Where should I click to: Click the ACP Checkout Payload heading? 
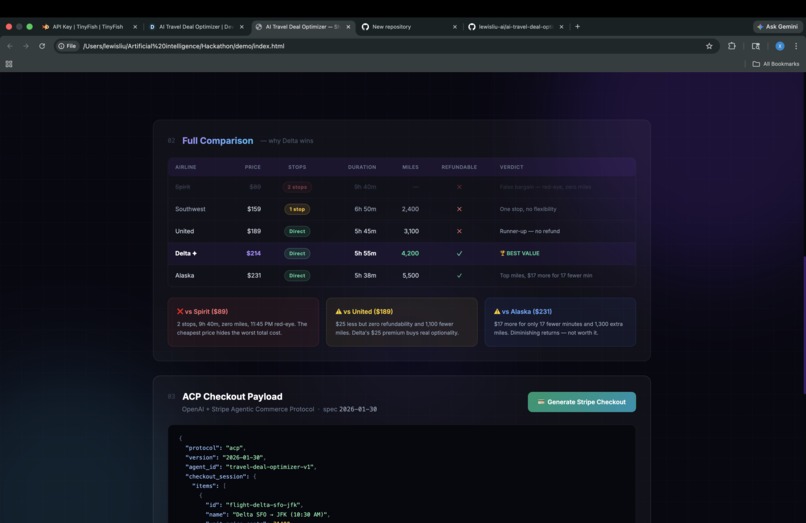coord(232,396)
